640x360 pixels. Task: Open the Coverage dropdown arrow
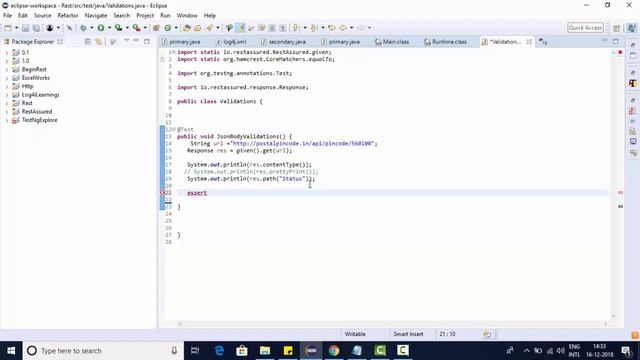(x=127, y=28)
